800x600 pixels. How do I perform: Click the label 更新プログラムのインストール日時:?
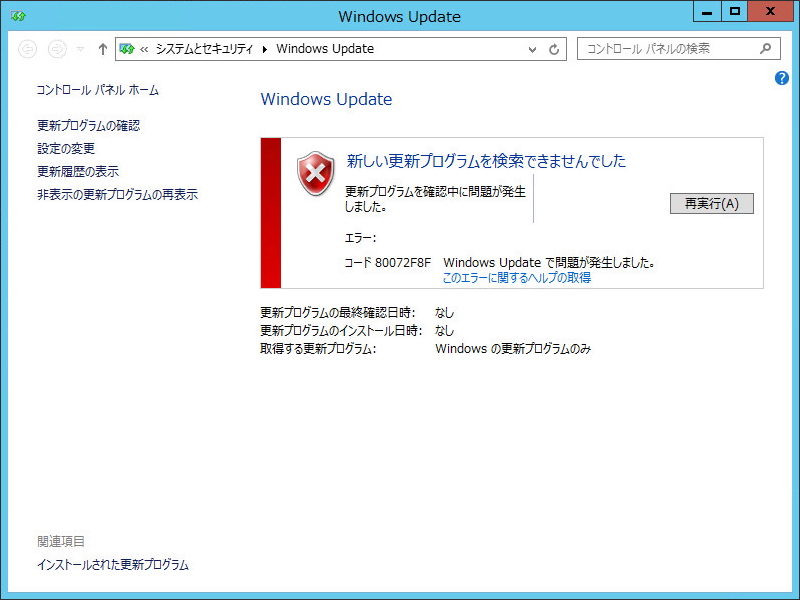coord(341,331)
